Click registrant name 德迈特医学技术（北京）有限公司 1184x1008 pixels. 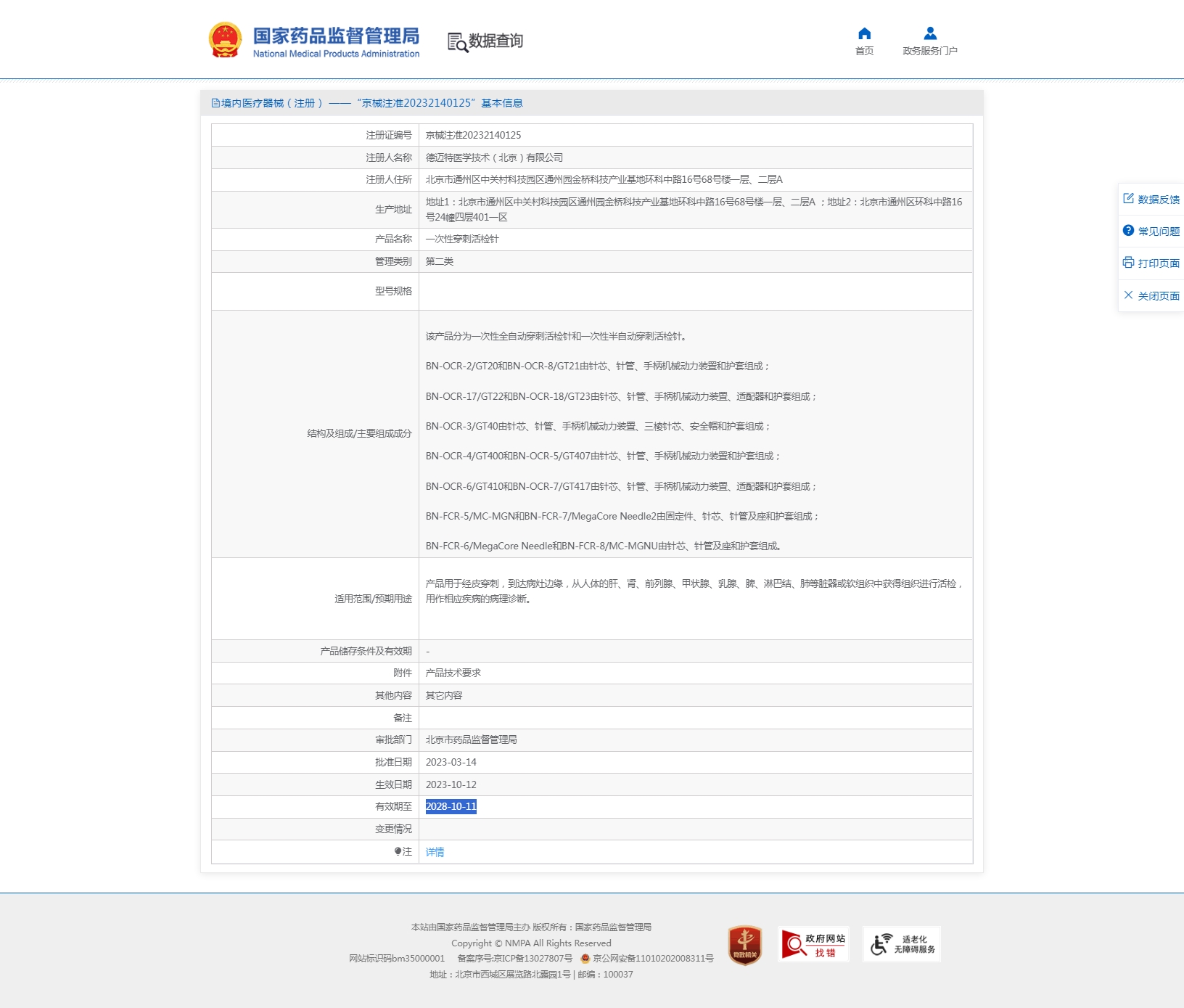tap(494, 157)
